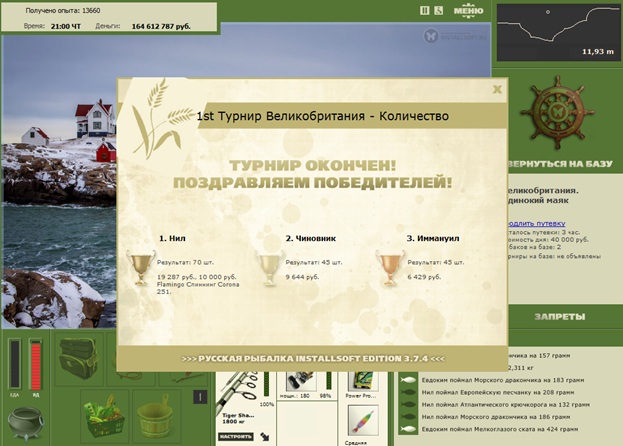Click fish icon beside Евдоким Мелкоглазого ската entry
623x446 pixels.
[x=408, y=429]
